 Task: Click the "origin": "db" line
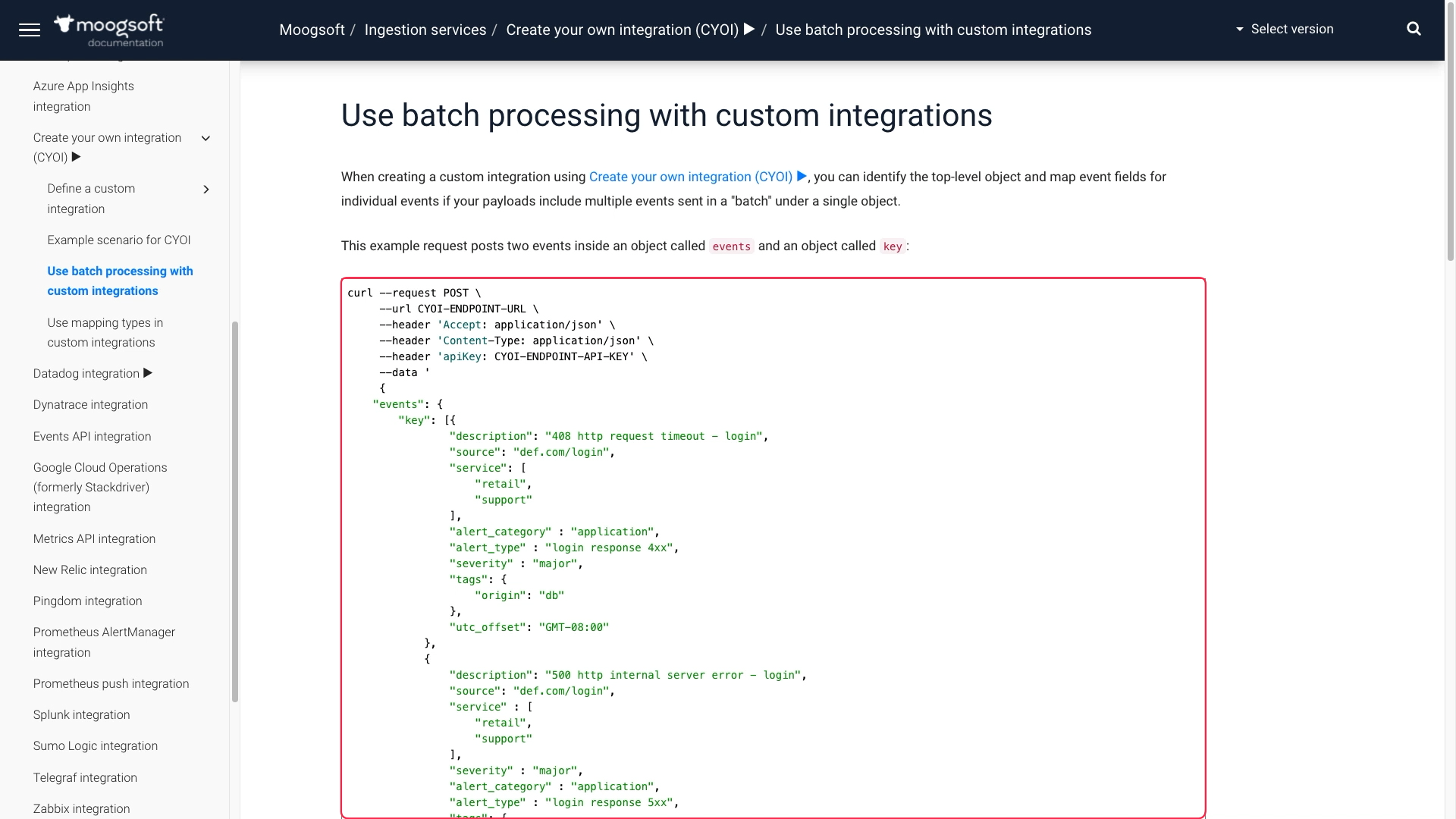(519, 595)
